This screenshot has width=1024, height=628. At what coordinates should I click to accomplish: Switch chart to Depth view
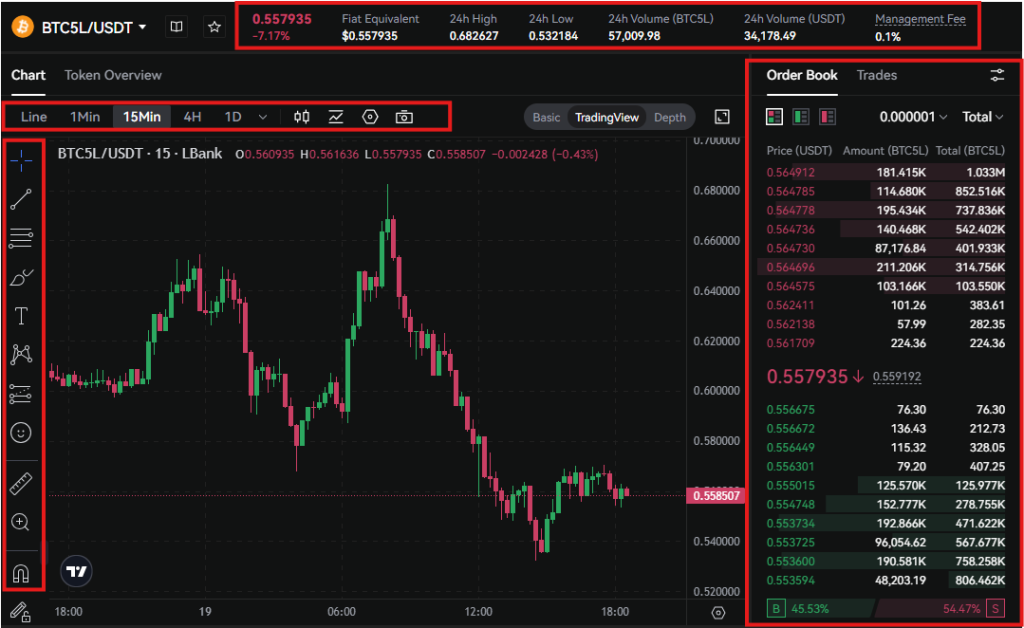[670, 117]
